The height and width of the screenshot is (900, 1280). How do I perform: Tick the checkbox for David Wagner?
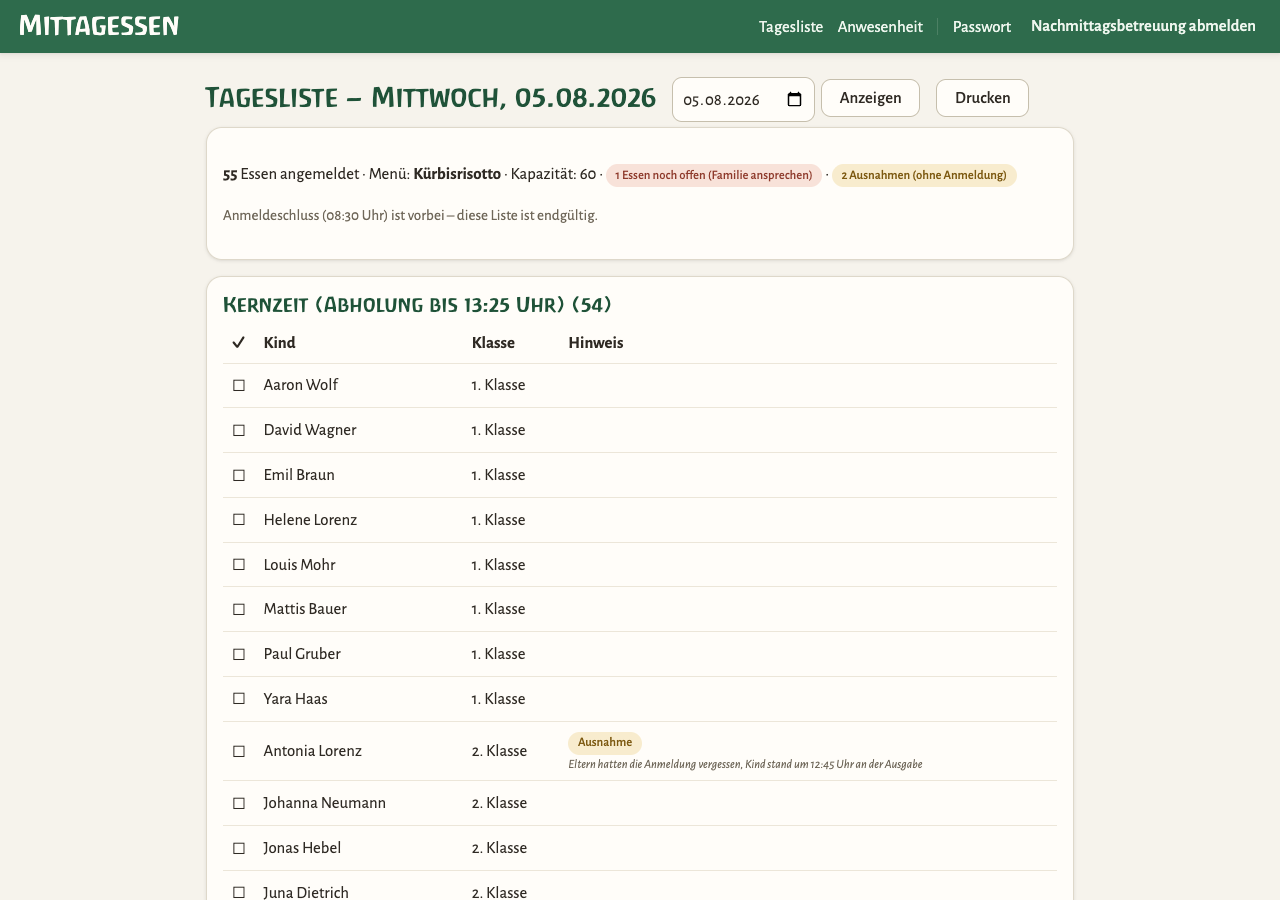click(x=239, y=430)
